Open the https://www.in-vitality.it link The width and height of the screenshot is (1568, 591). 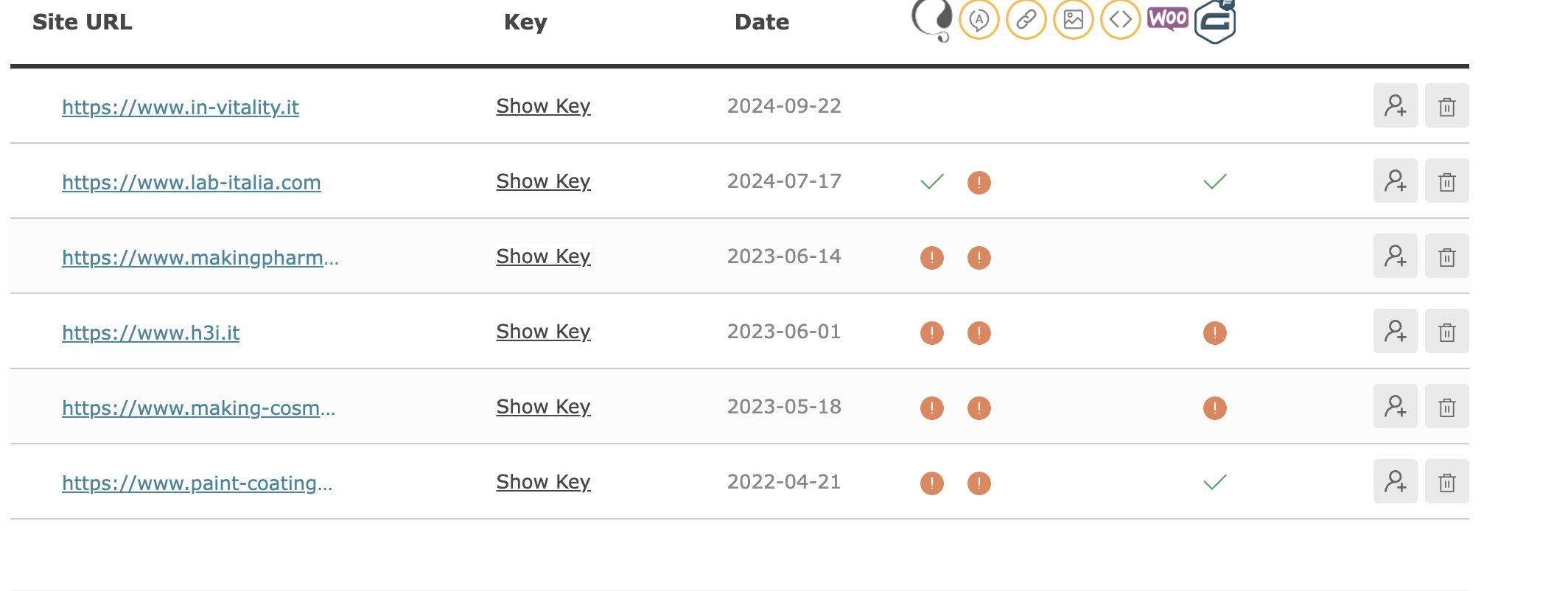(181, 108)
